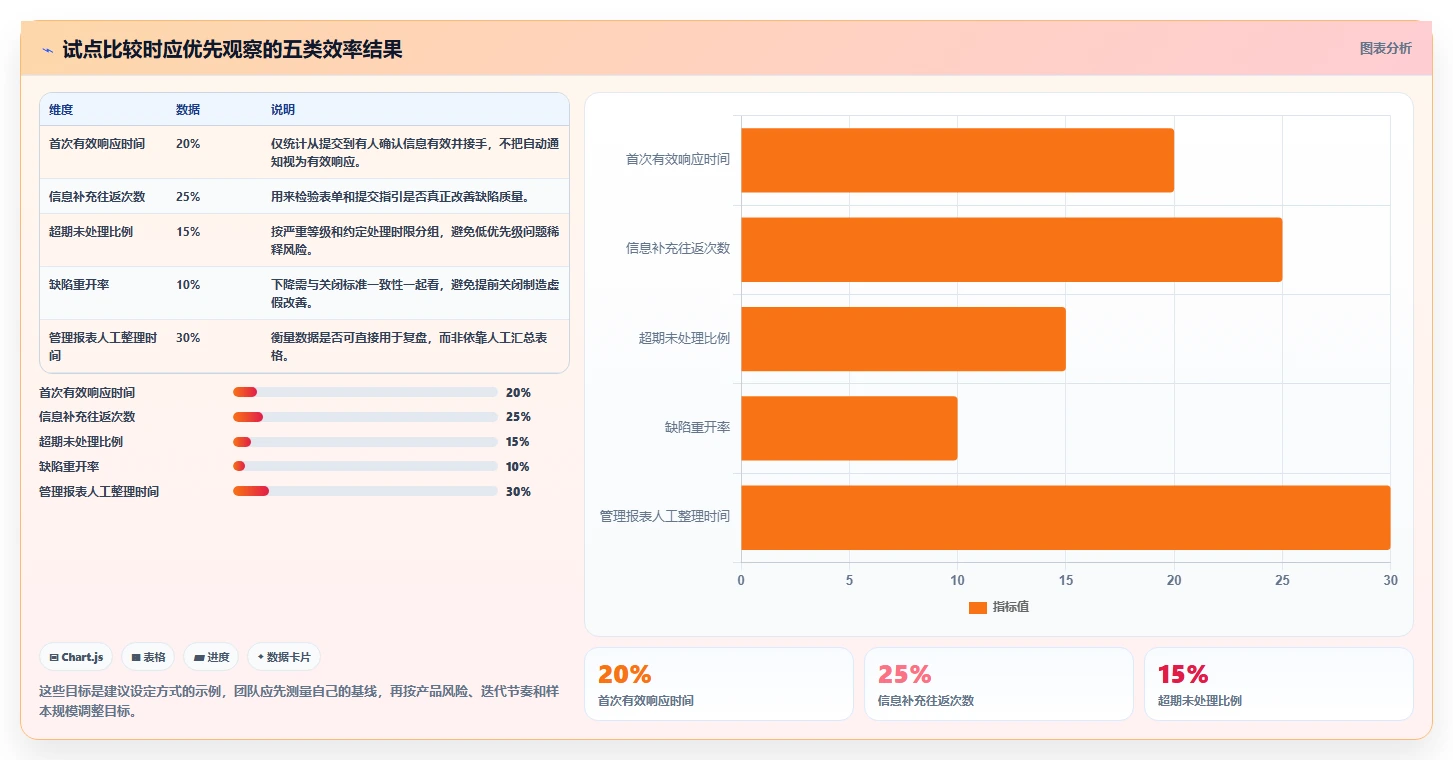Click the 10% data cell in the table
This screenshot has width=1453, height=760.
click(x=188, y=285)
